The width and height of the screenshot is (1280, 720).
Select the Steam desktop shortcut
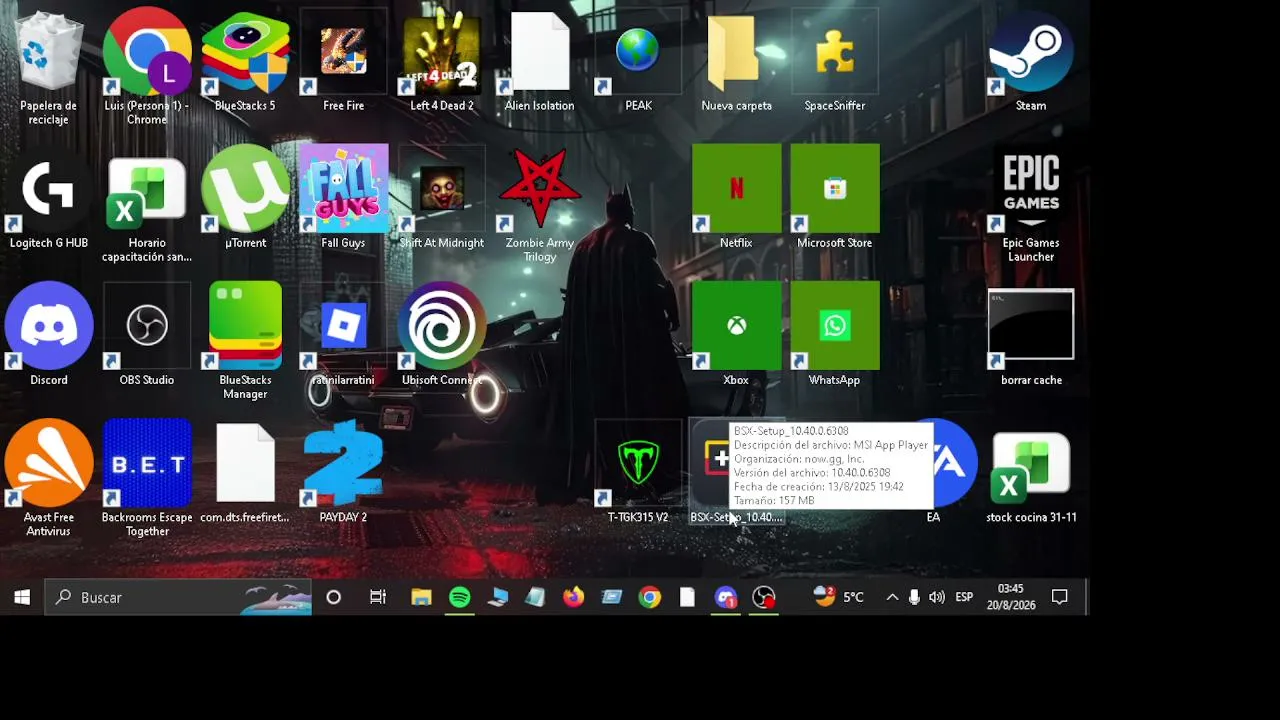coord(1031,60)
